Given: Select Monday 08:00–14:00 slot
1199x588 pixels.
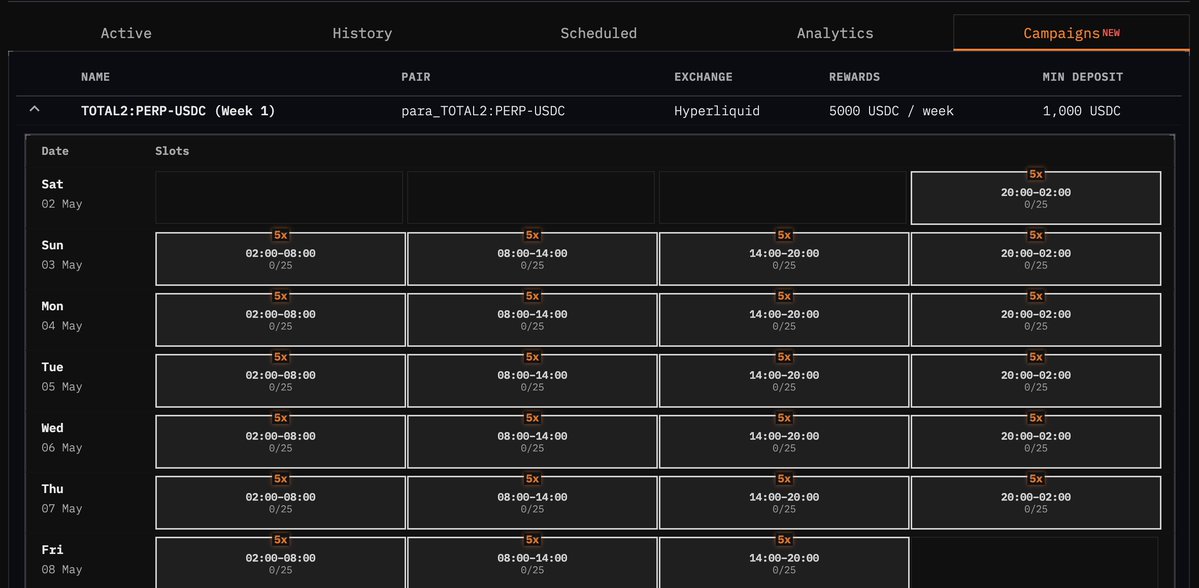Looking at the screenshot, I should click(532, 320).
